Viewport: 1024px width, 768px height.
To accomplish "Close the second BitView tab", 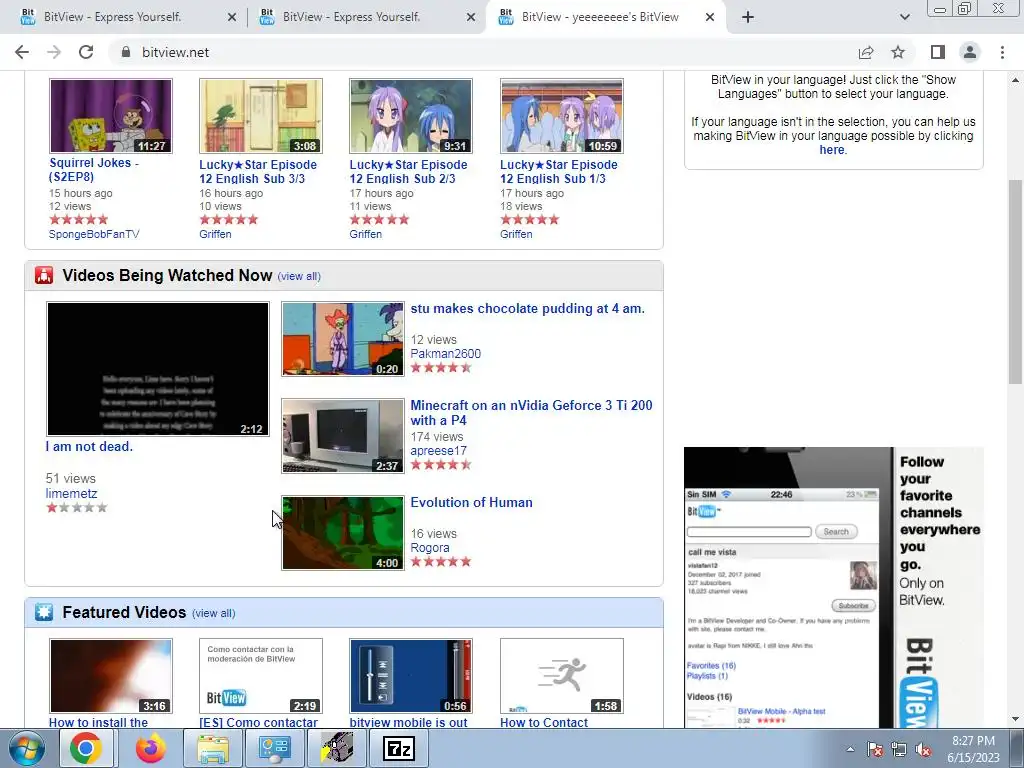I will tap(471, 18).
